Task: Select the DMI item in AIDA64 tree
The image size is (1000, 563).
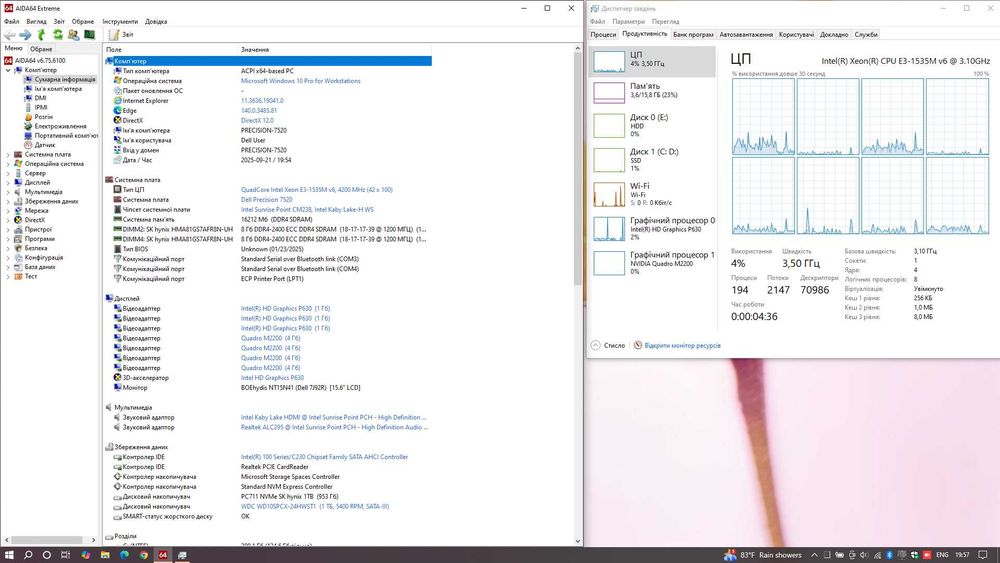Action: point(40,98)
